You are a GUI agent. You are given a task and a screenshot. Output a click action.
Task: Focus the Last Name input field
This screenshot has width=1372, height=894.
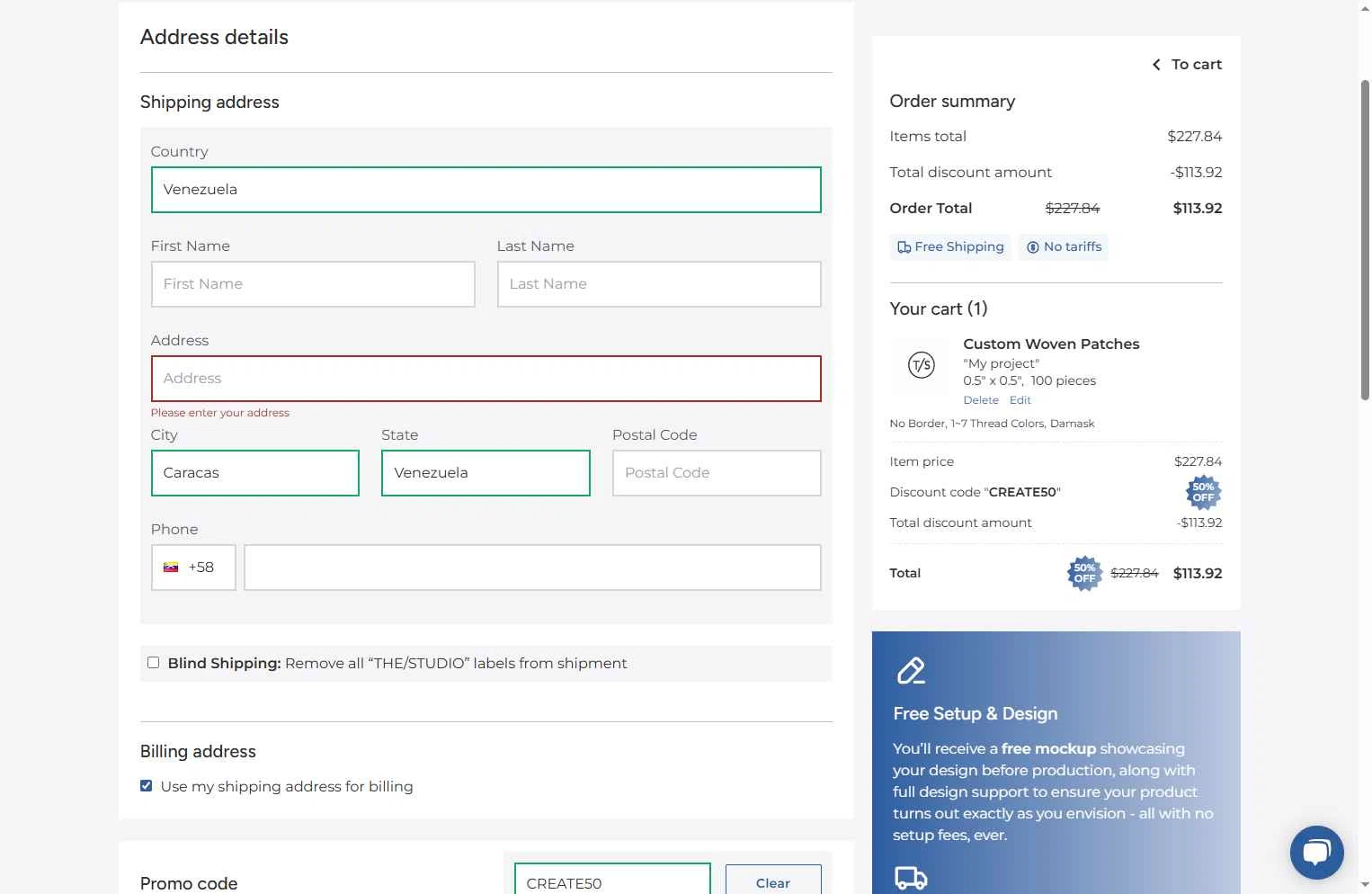coord(659,284)
